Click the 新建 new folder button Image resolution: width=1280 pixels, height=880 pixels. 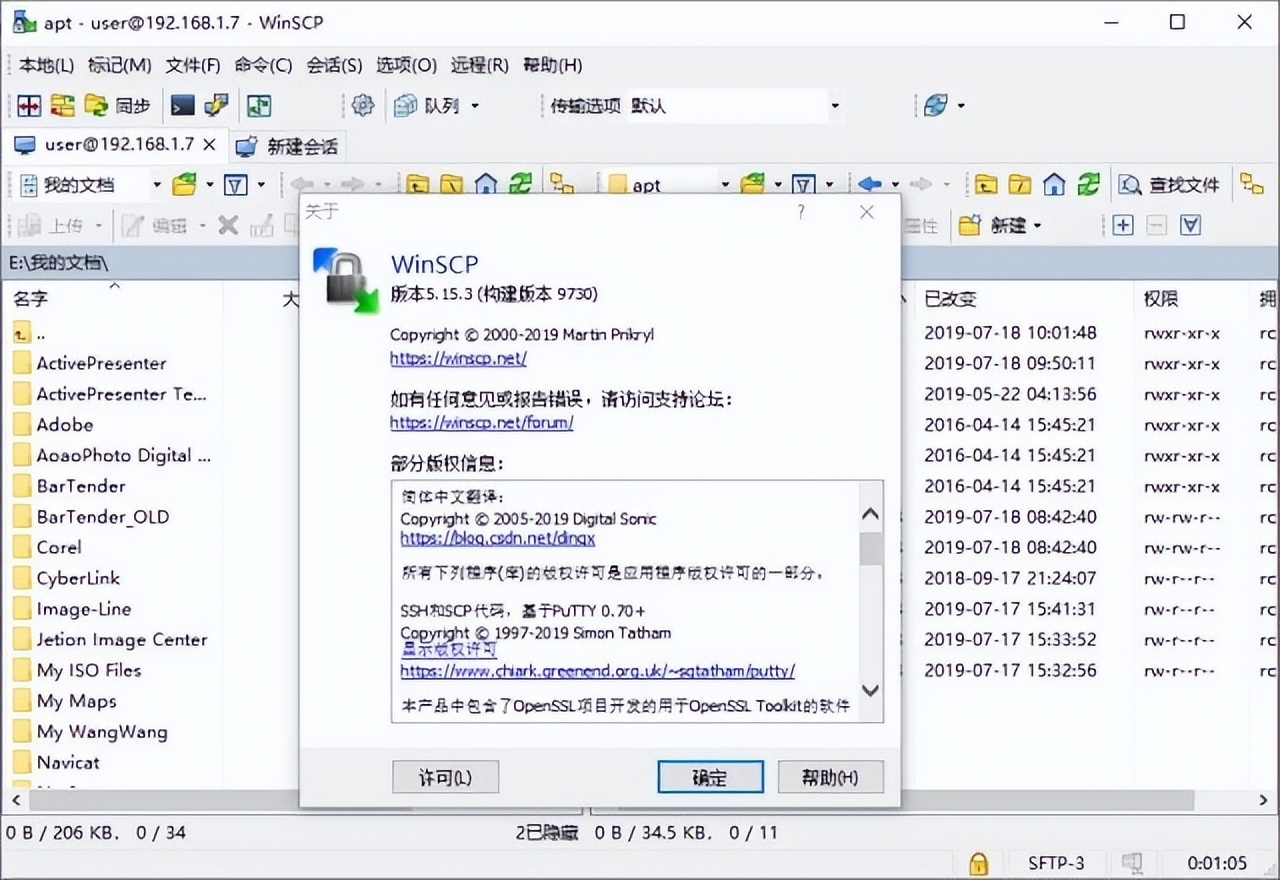(x=993, y=225)
